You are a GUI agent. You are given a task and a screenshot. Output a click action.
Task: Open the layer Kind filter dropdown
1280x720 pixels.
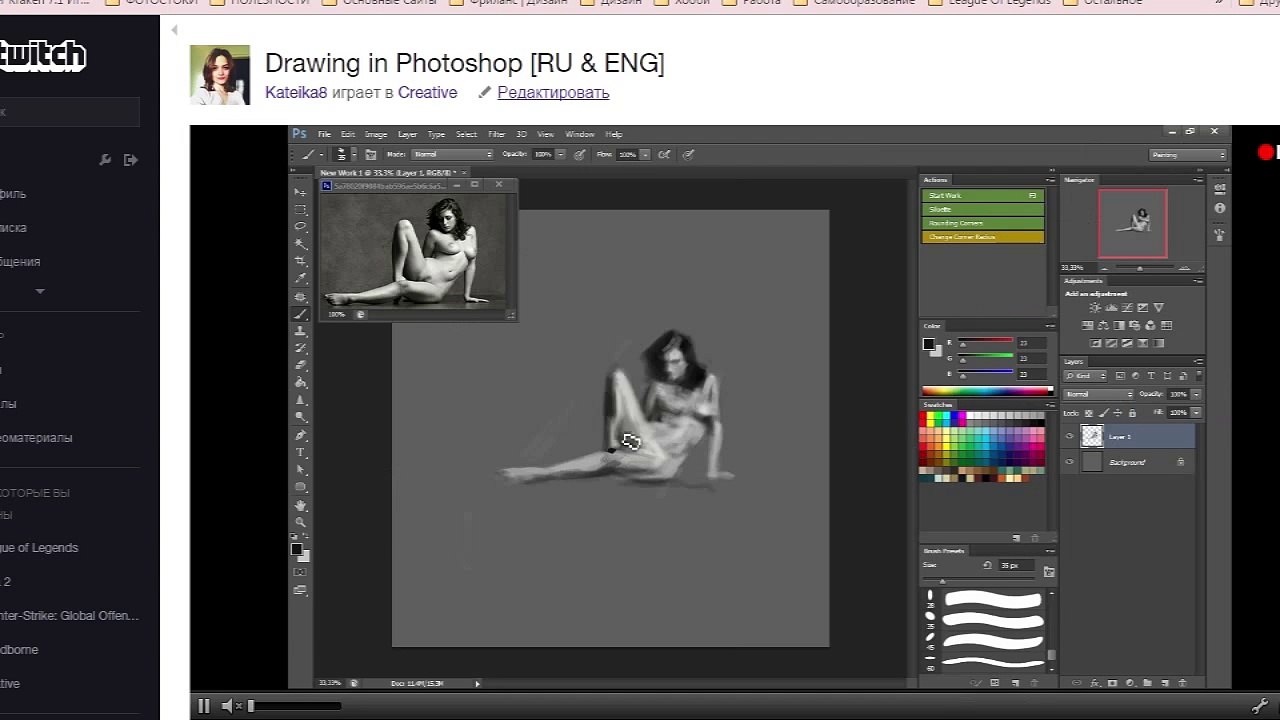coord(1086,376)
